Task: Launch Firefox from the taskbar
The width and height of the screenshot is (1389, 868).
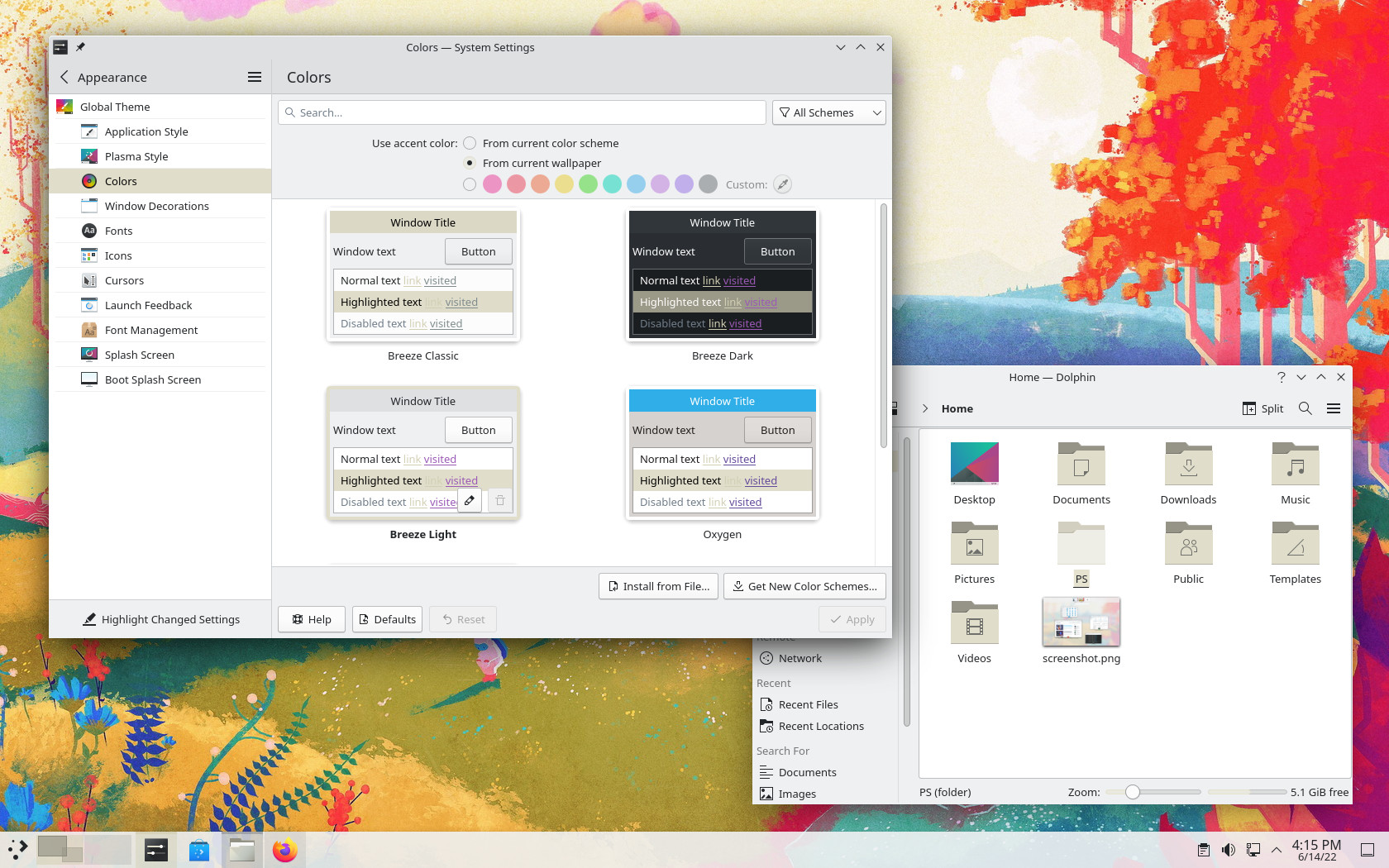Action: click(284, 850)
